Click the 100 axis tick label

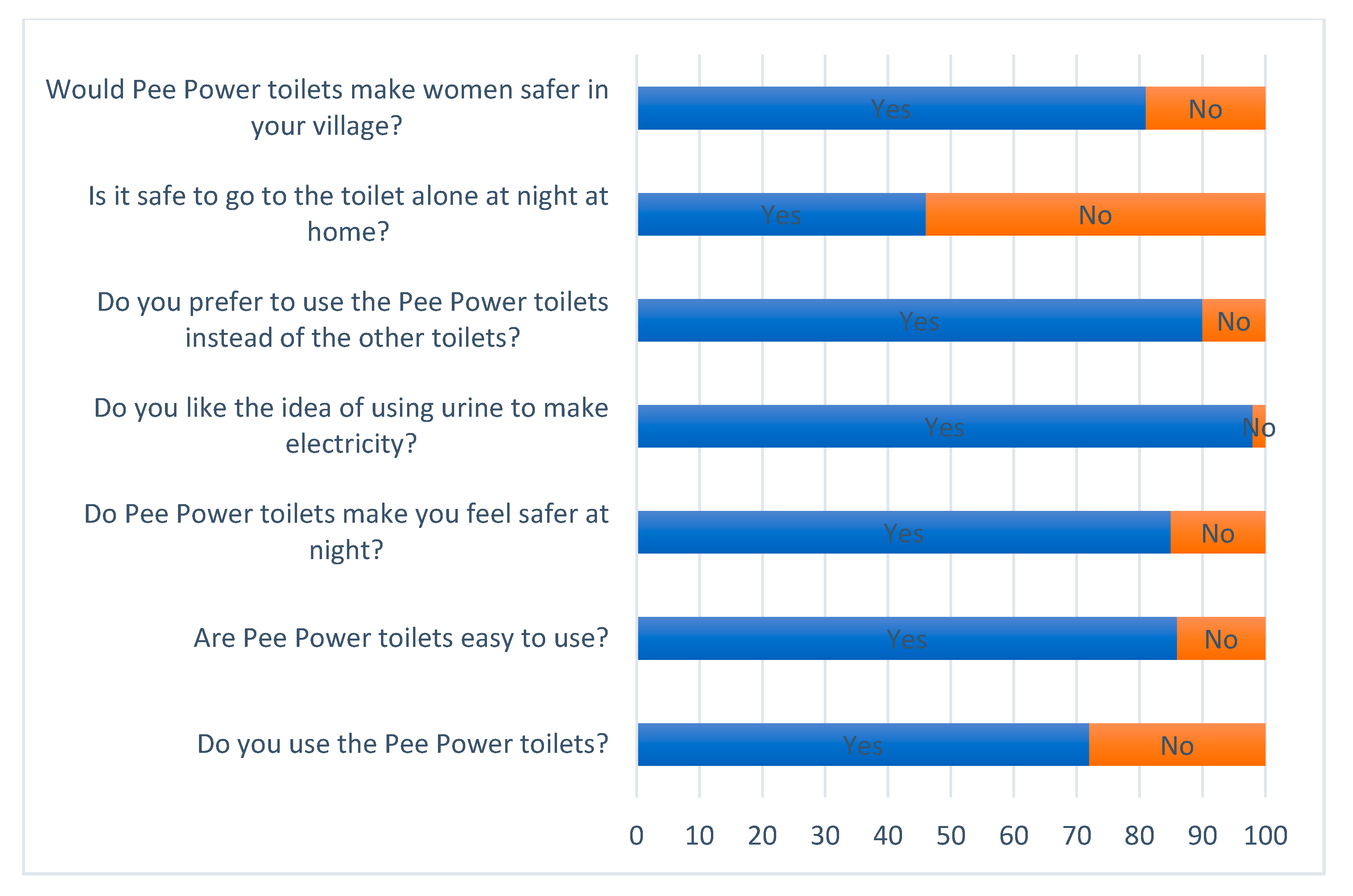1266,836
